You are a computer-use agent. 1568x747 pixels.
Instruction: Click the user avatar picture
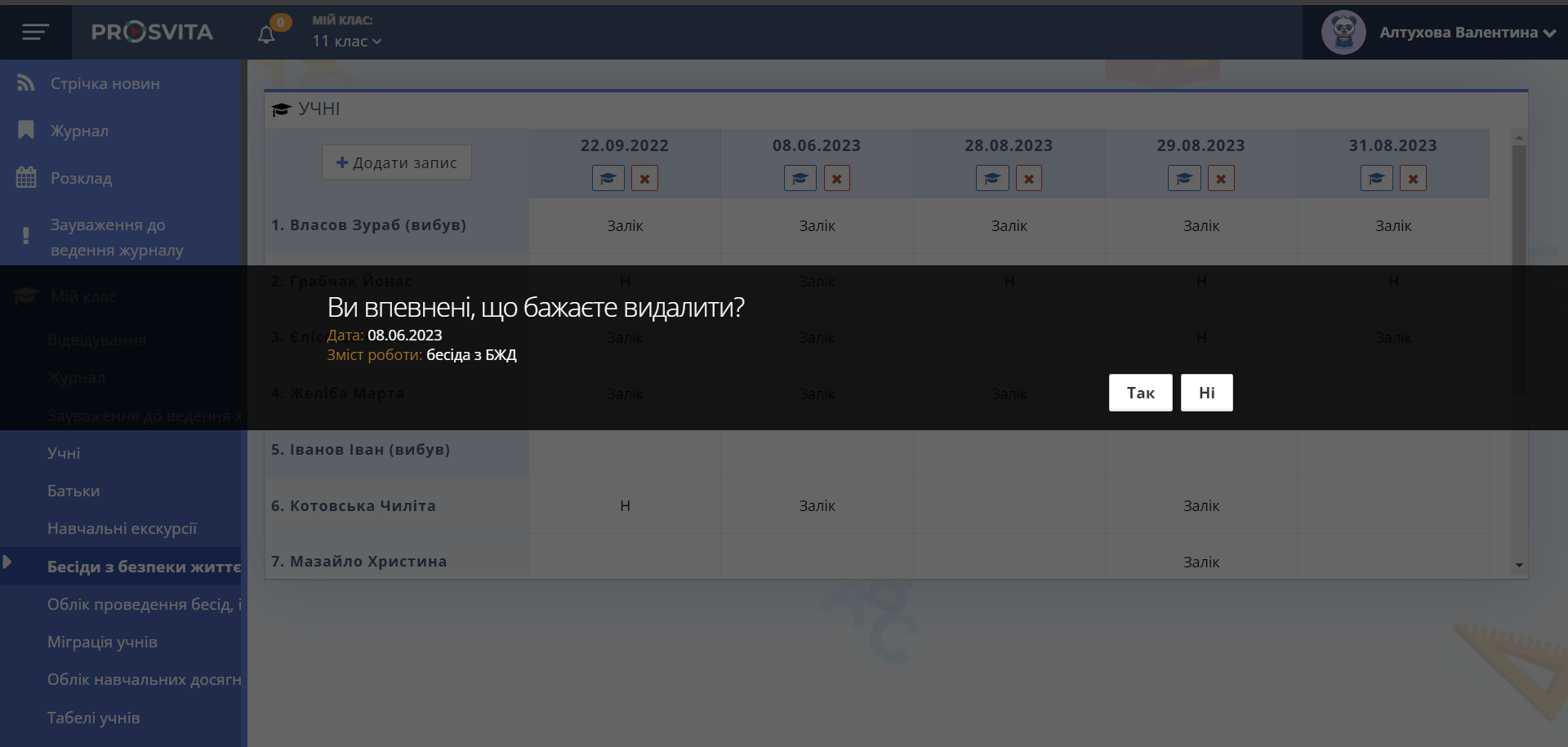point(1343,33)
